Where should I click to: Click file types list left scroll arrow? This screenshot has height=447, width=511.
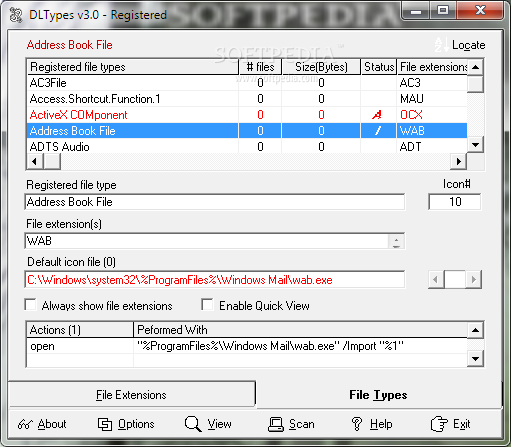(34, 162)
